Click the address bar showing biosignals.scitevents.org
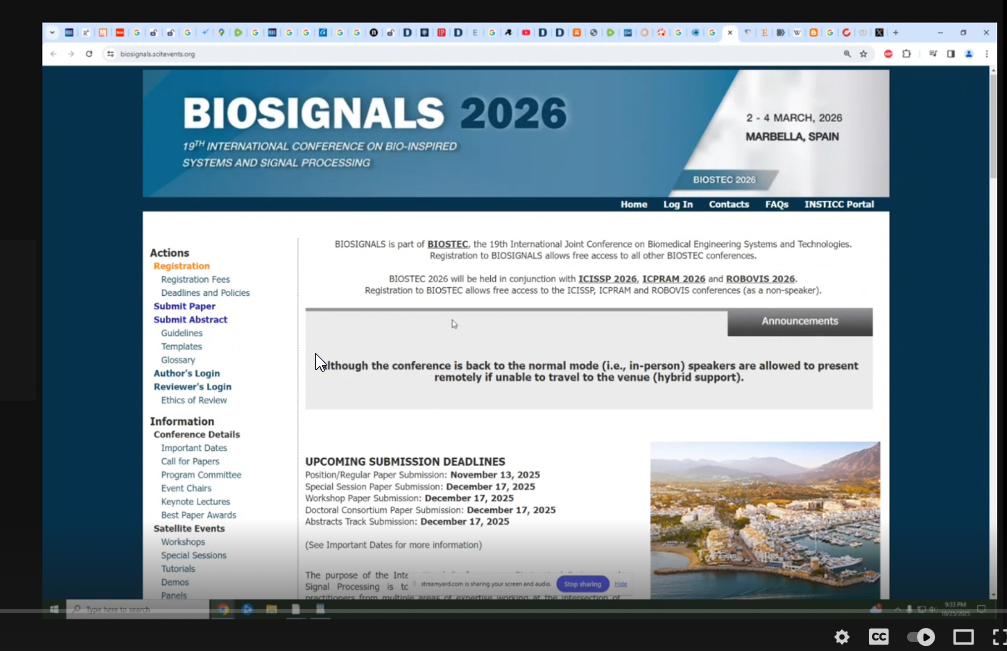Screen dimensions: 1007x651 coord(400,54)
